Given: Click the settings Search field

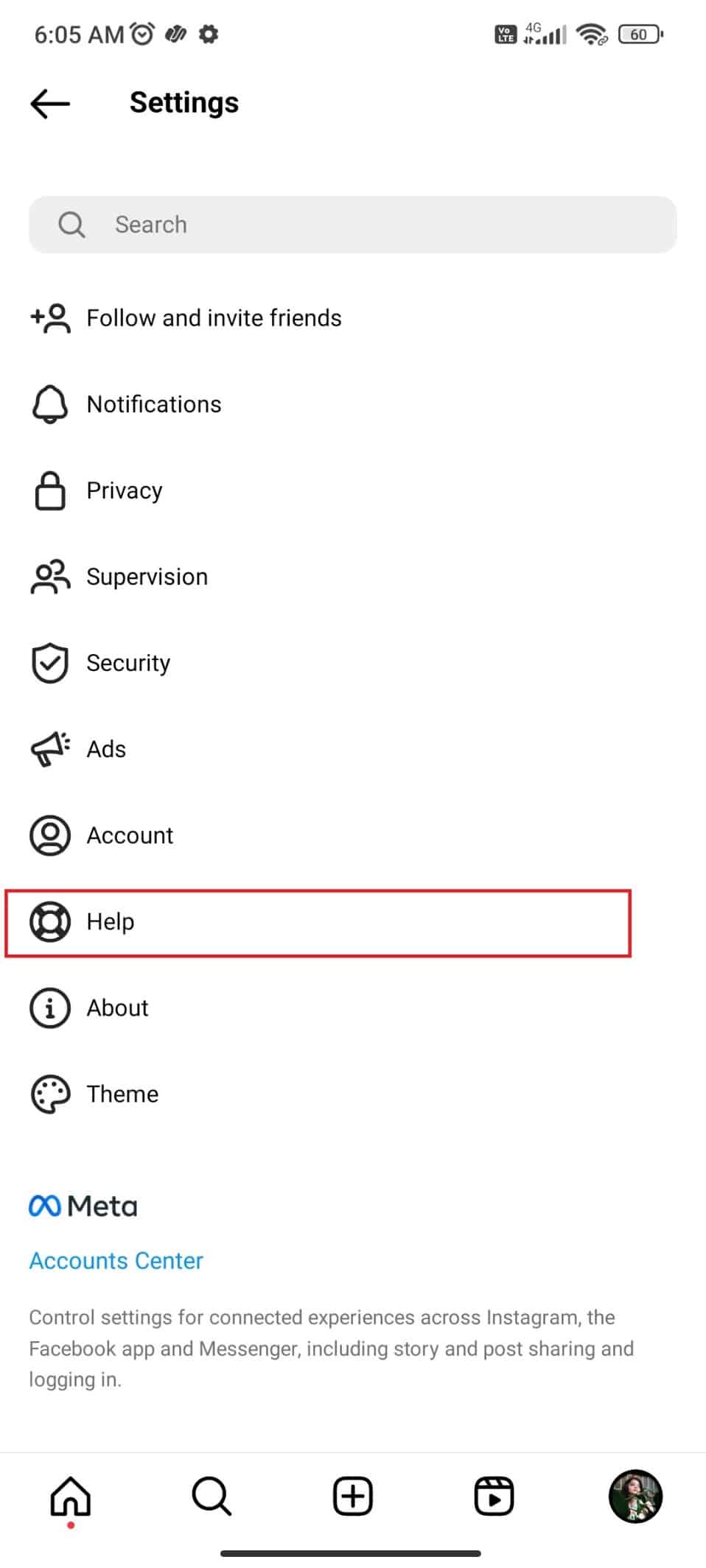Looking at the screenshot, I should coord(353,225).
